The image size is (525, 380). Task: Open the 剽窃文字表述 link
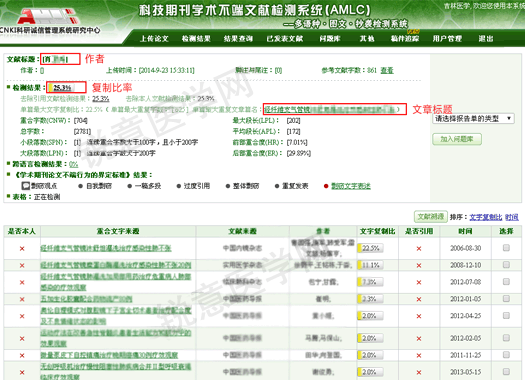pyautogui.click(x=351, y=186)
